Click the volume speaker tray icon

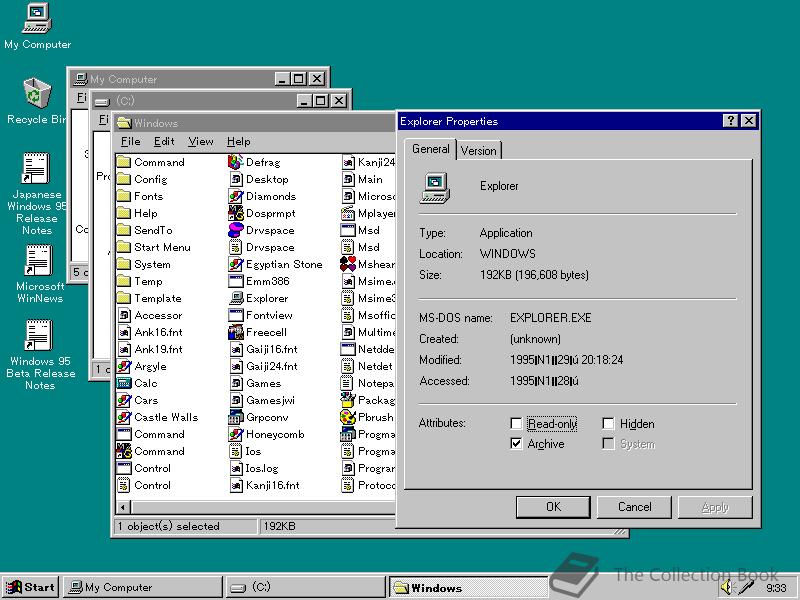[726, 587]
